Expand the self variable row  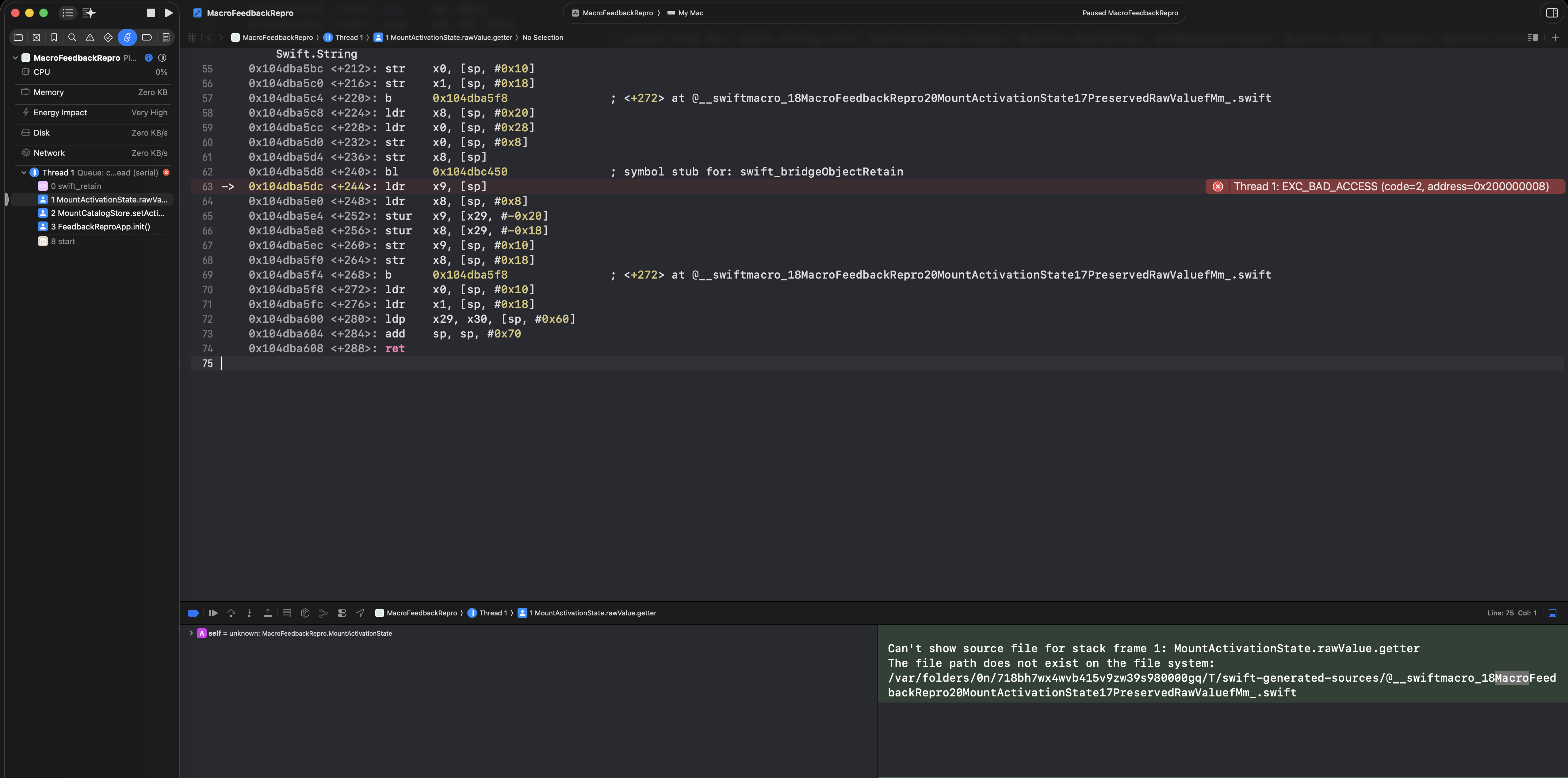point(191,633)
